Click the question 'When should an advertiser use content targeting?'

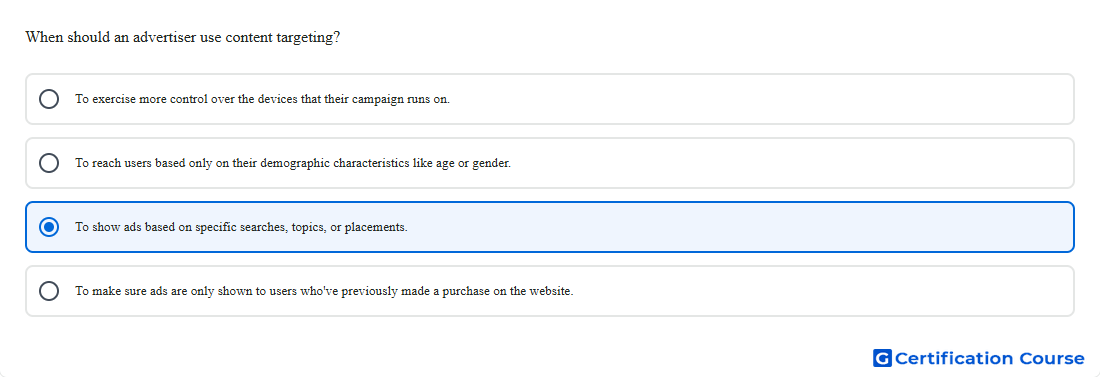click(x=182, y=37)
